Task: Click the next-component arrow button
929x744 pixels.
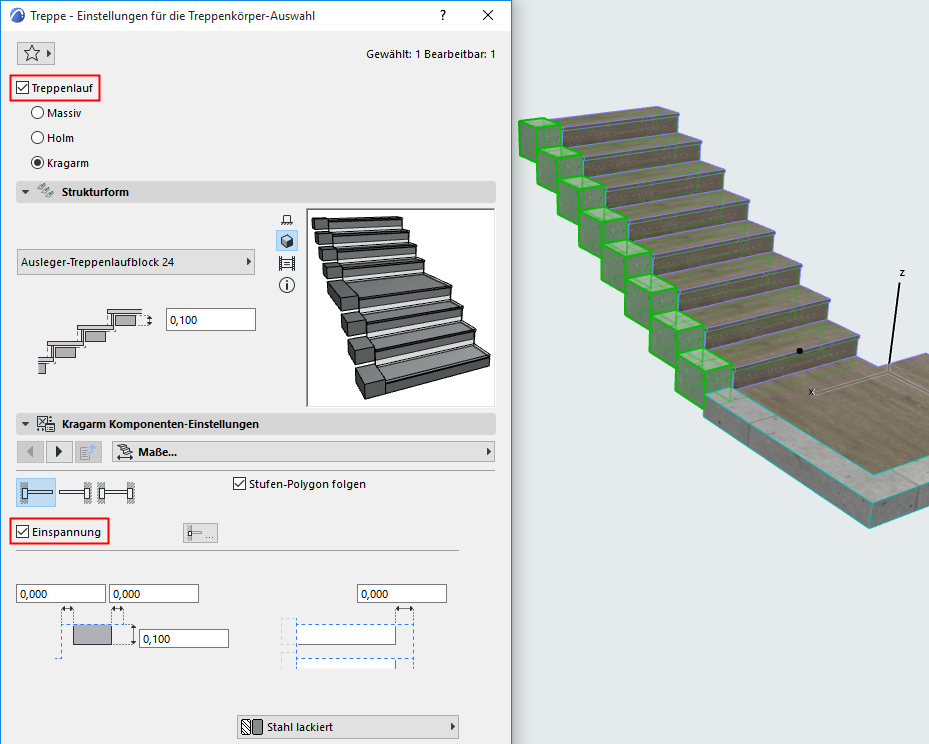Action: [x=59, y=451]
